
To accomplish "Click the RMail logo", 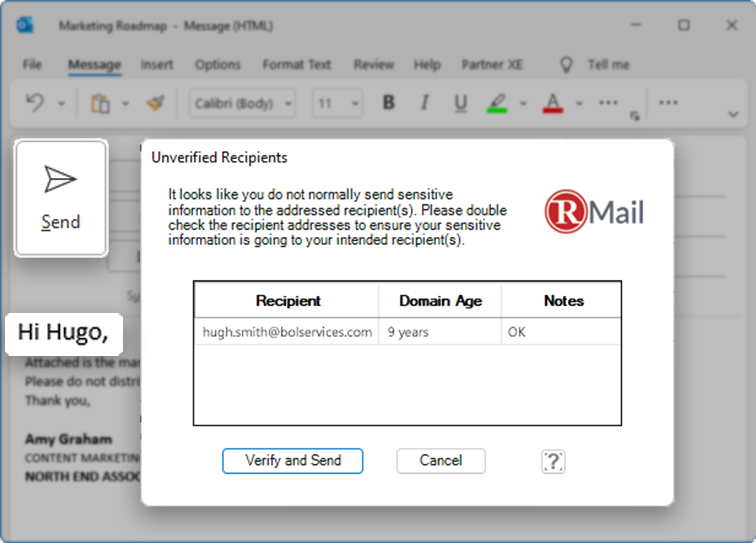I will tap(594, 212).
